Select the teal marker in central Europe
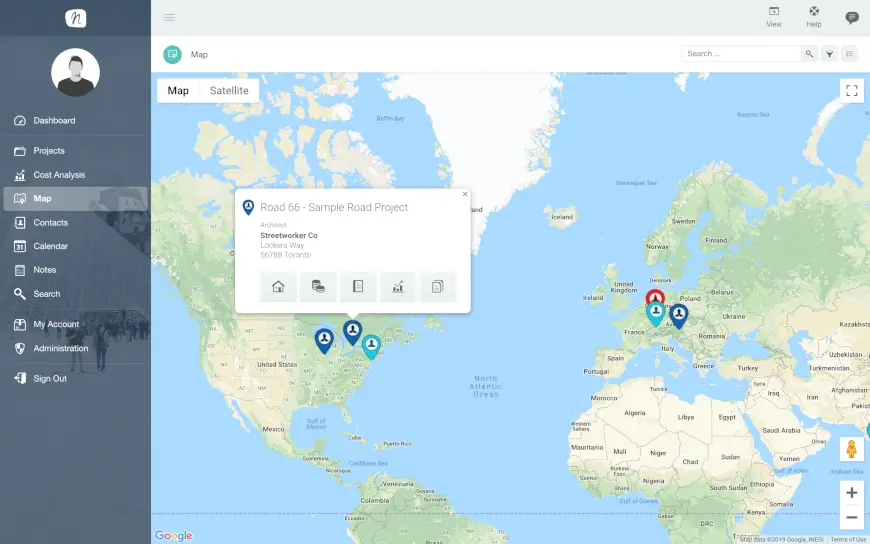870x544 pixels. 656,314
